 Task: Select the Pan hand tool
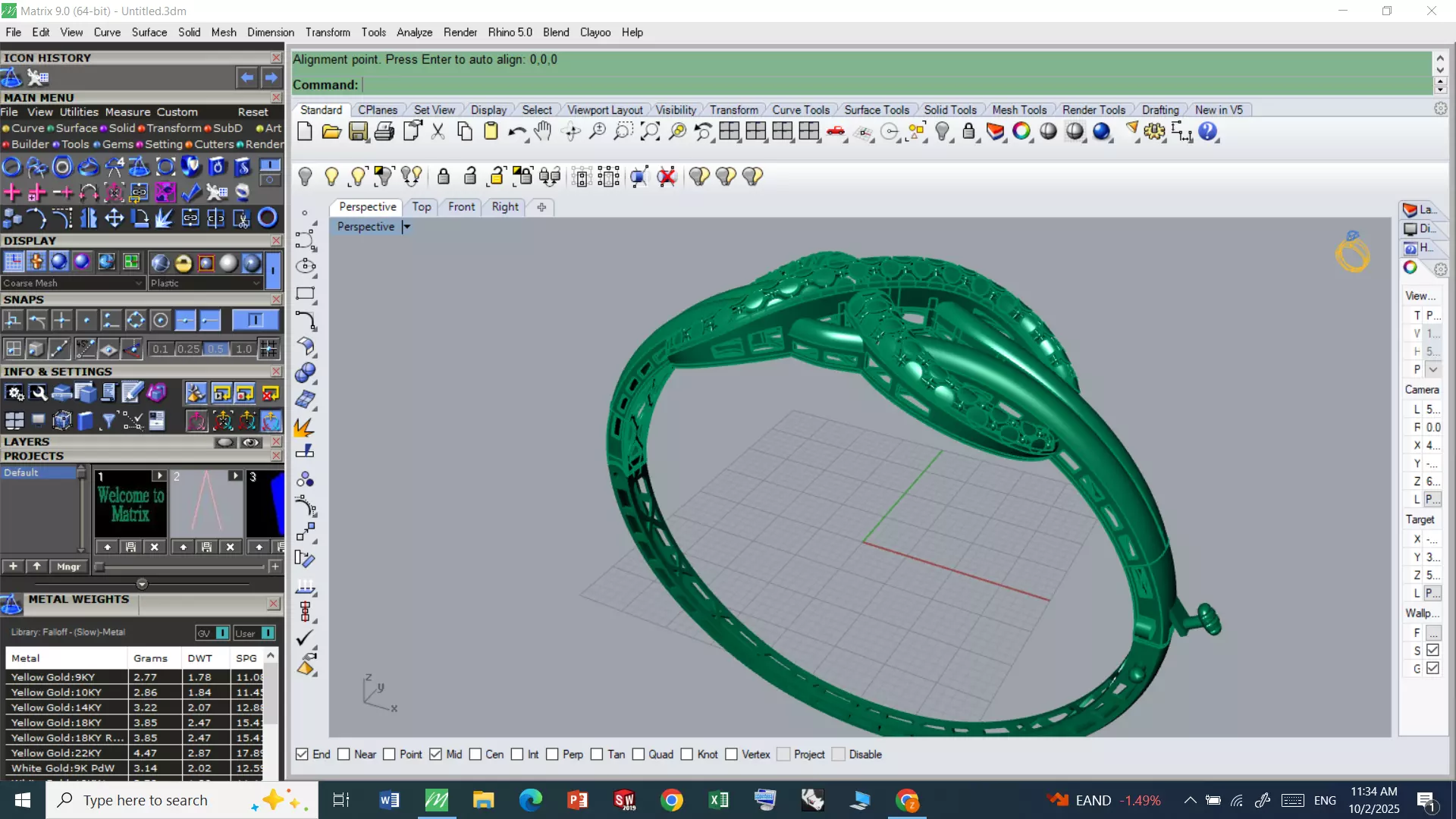pos(543,132)
